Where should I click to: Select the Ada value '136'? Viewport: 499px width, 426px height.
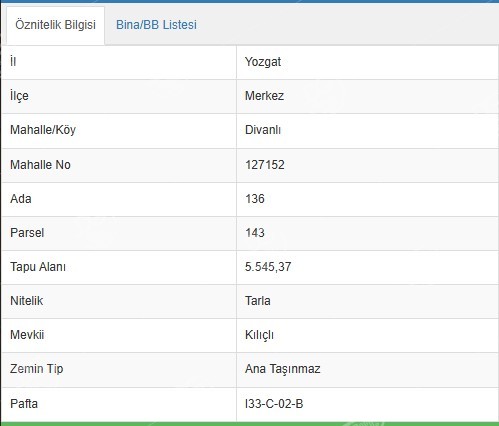(255, 199)
